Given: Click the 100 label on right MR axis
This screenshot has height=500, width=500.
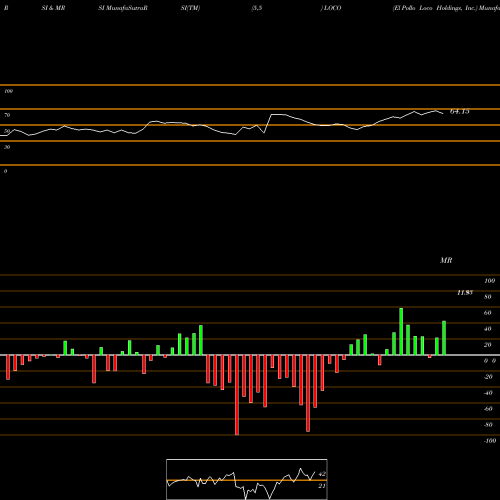Looking at the screenshot, I should (489, 281).
